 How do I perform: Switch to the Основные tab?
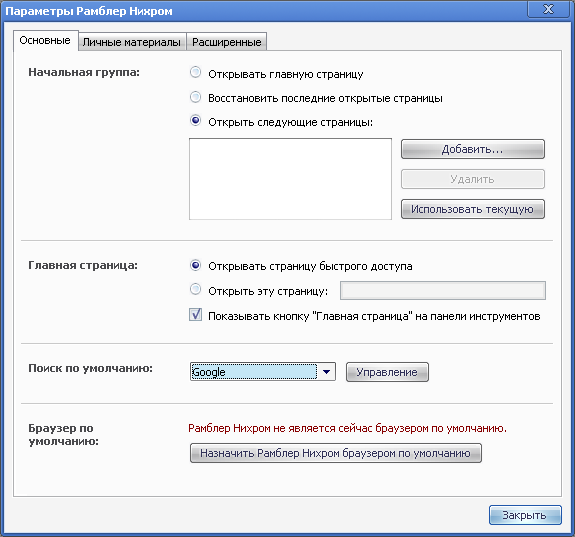(x=45, y=40)
